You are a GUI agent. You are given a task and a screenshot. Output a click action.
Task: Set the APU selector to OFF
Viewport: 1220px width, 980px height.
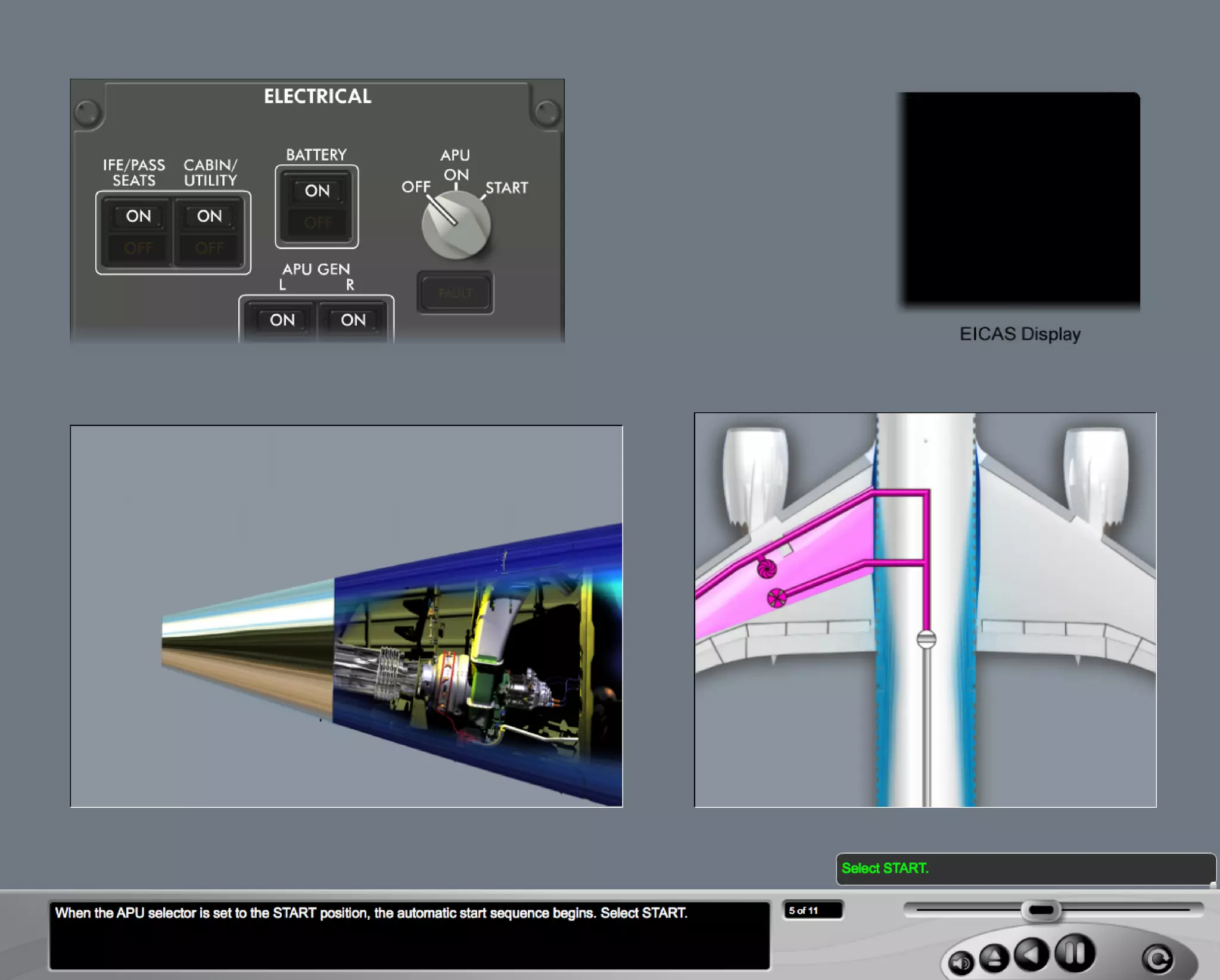415,187
